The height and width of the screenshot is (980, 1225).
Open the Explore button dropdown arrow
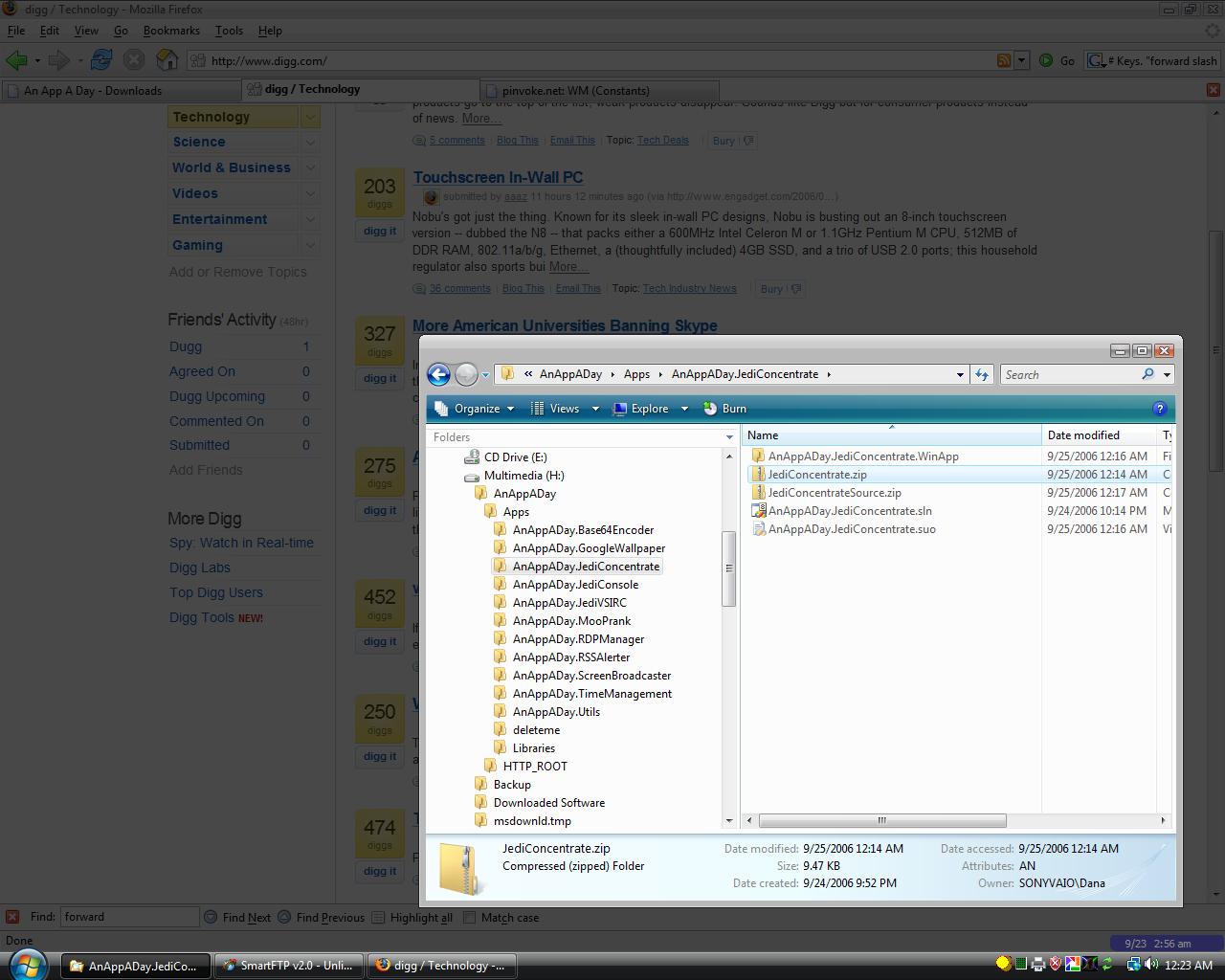tap(684, 409)
